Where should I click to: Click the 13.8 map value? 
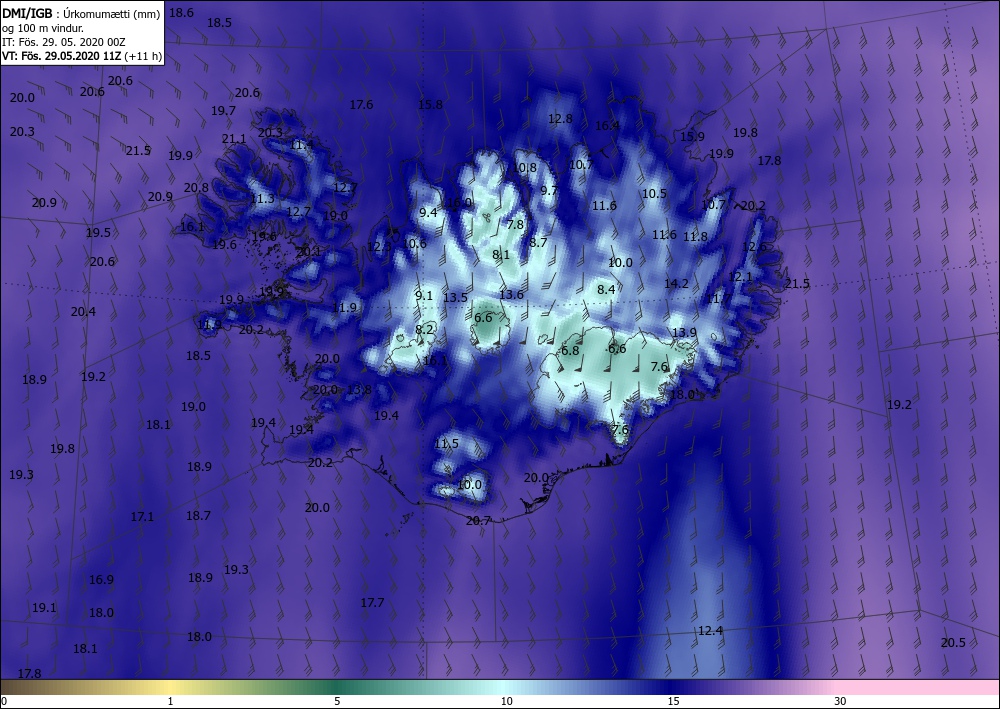[x=359, y=390]
